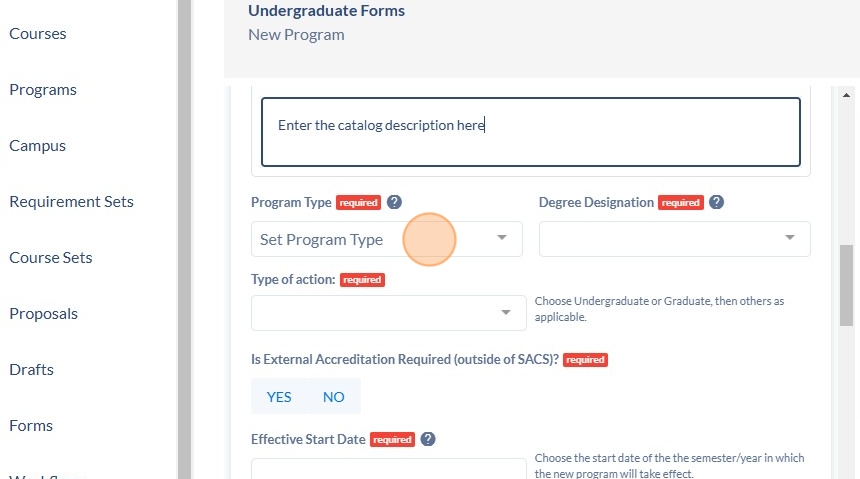Open the Campus sidebar item
This screenshot has width=860, height=479.
[37, 145]
